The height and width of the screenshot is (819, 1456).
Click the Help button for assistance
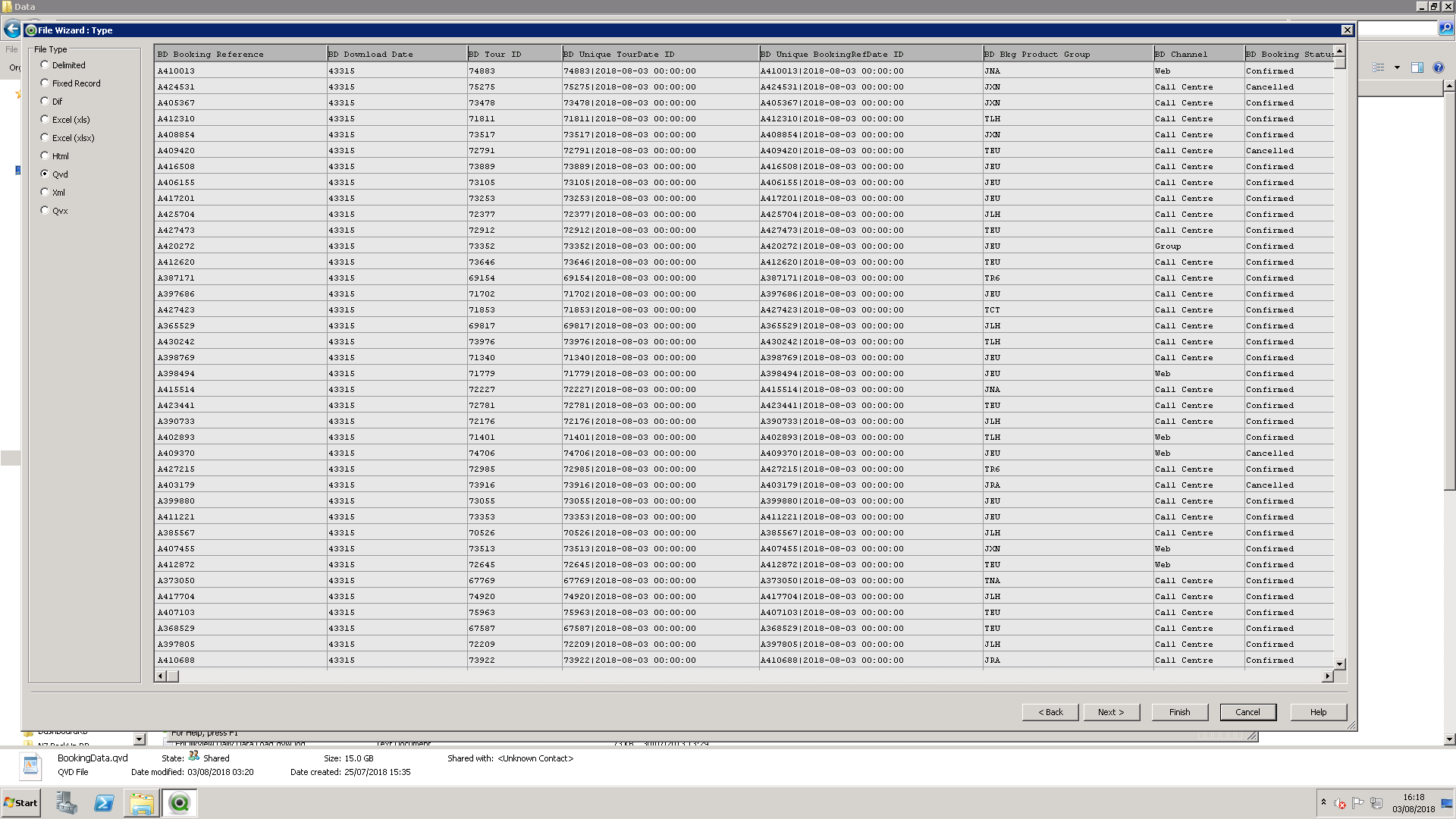pos(1318,712)
